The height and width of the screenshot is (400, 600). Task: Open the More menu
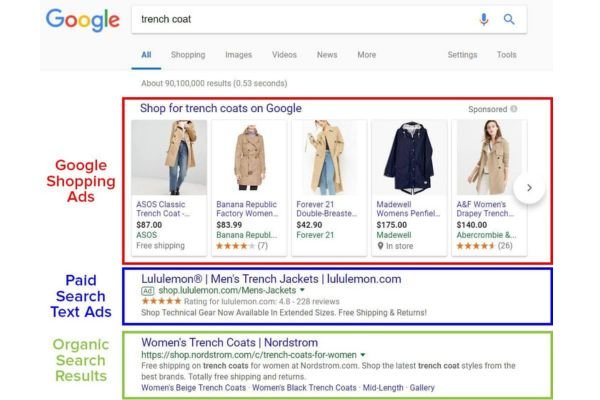pos(366,55)
